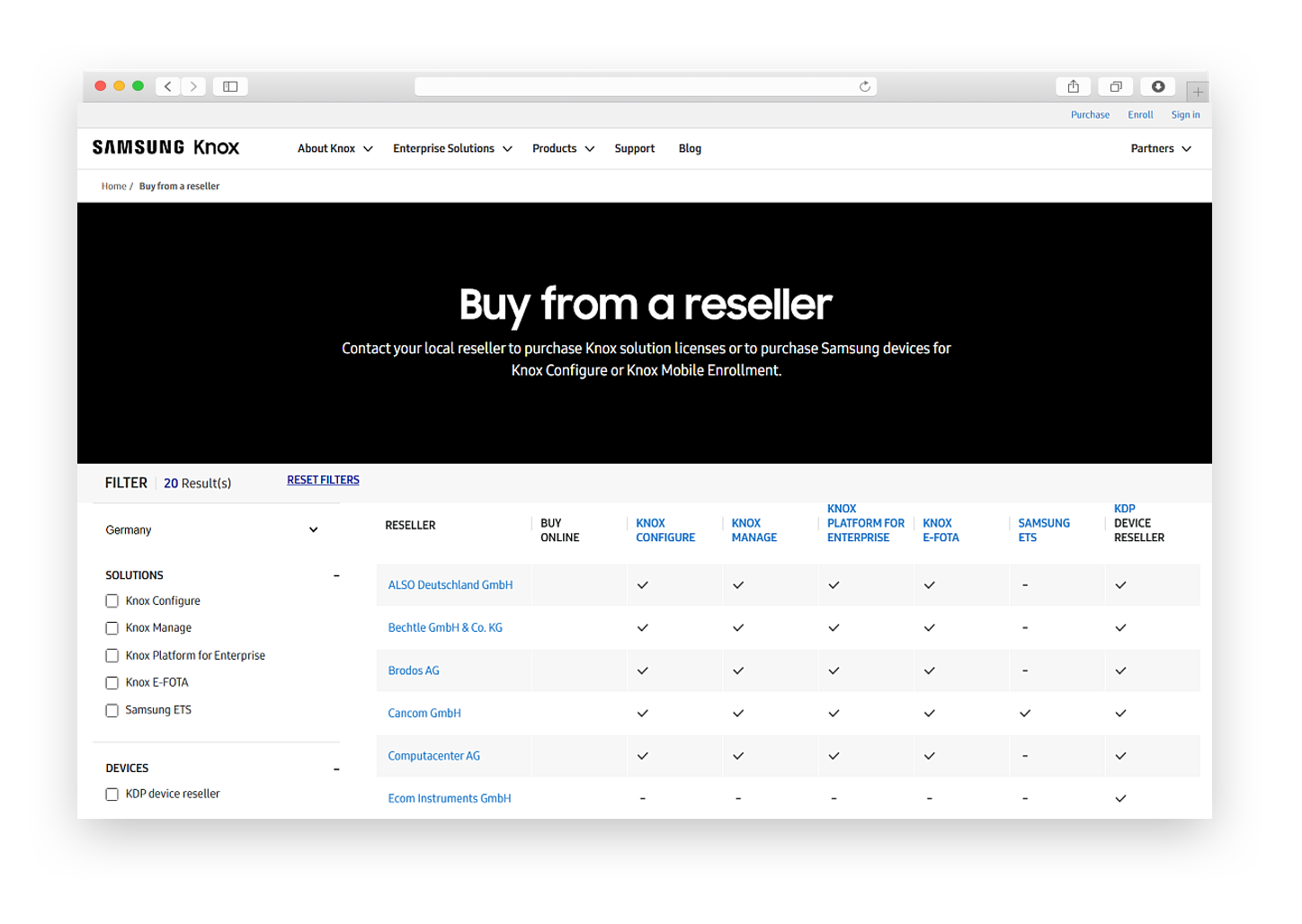Go to the Blog page
This screenshot has width=1302, height=924.
[x=690, y=149]
